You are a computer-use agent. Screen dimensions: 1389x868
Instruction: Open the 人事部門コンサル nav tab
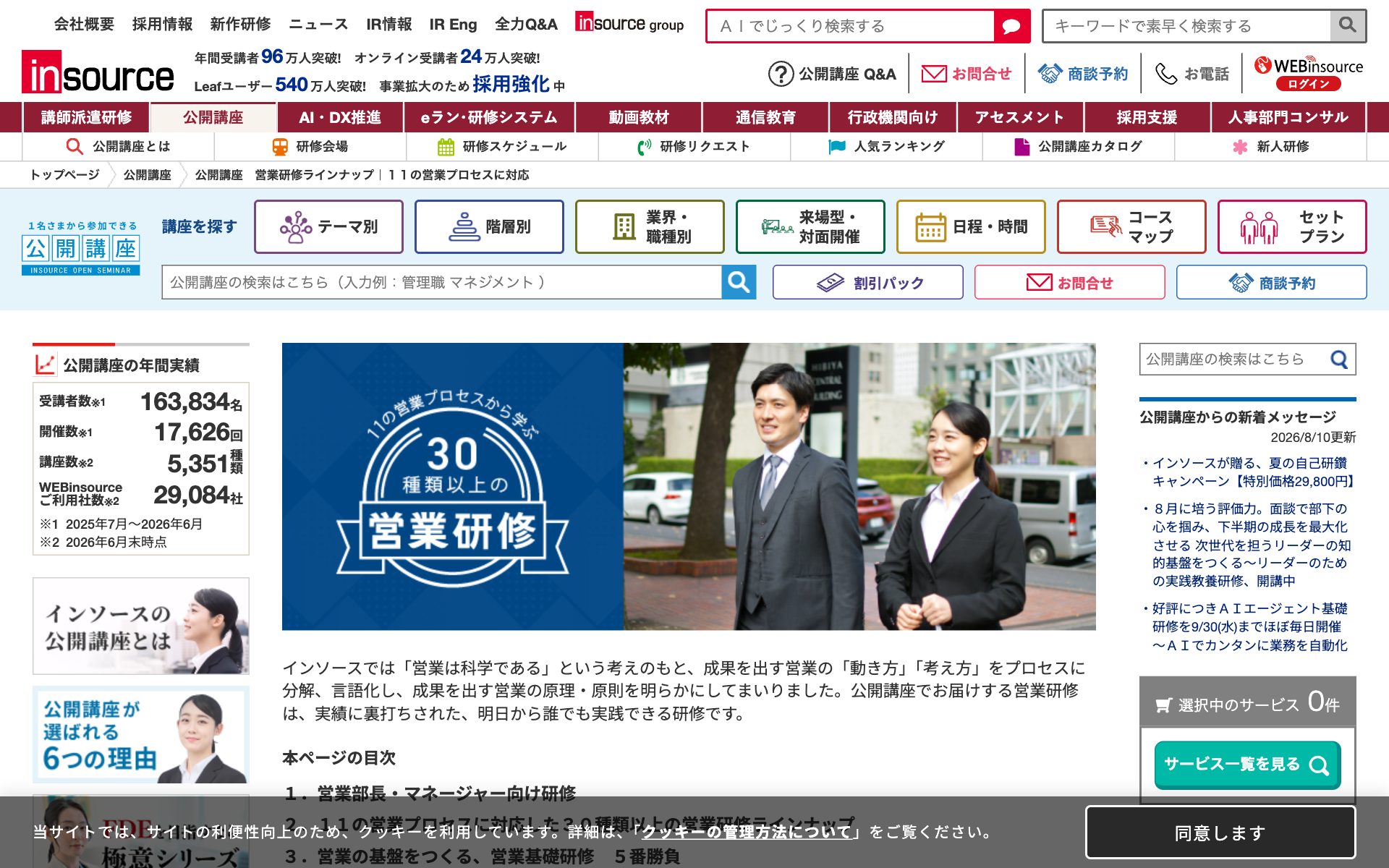click(1288, 117)
